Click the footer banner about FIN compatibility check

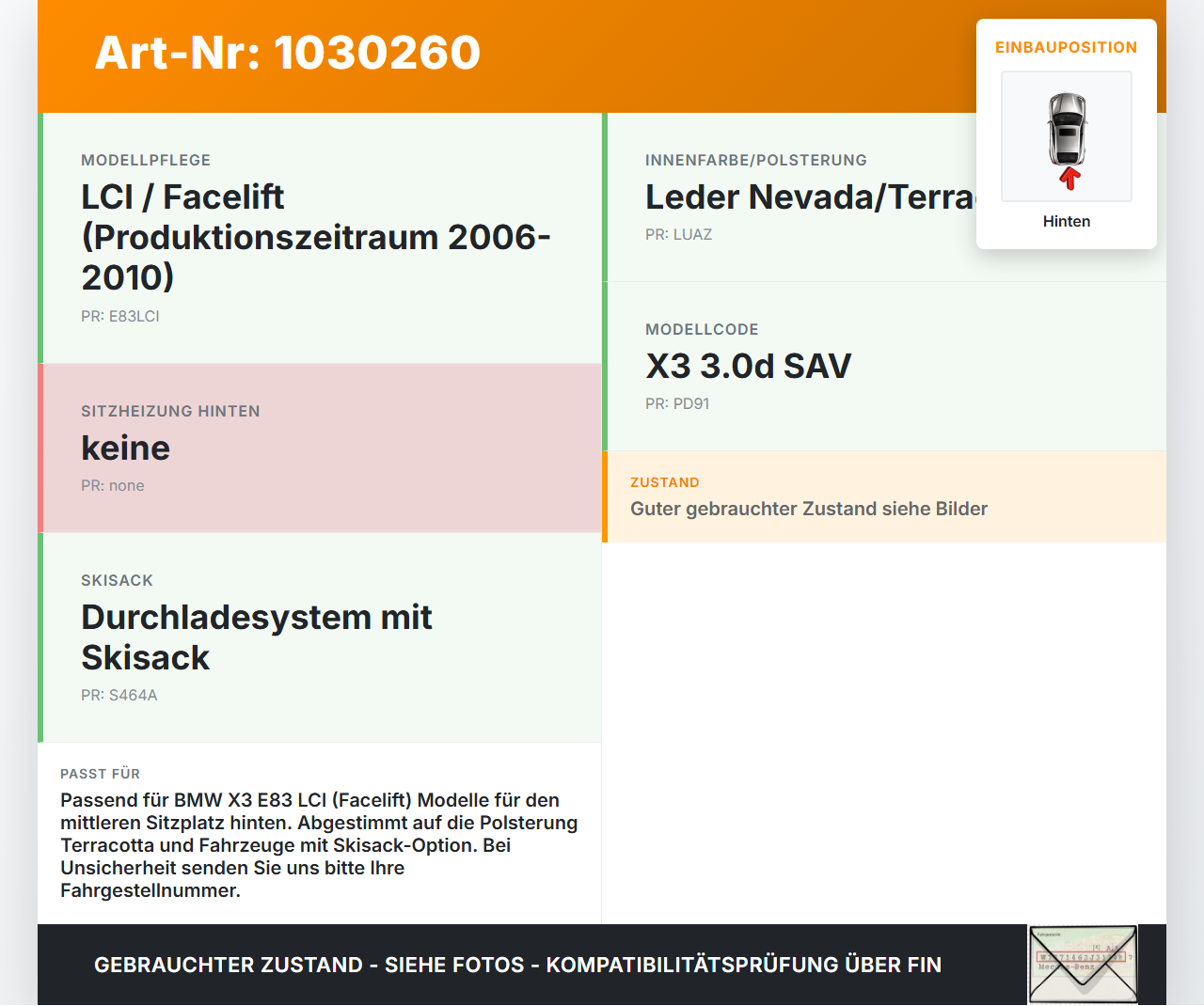(517, 966)
